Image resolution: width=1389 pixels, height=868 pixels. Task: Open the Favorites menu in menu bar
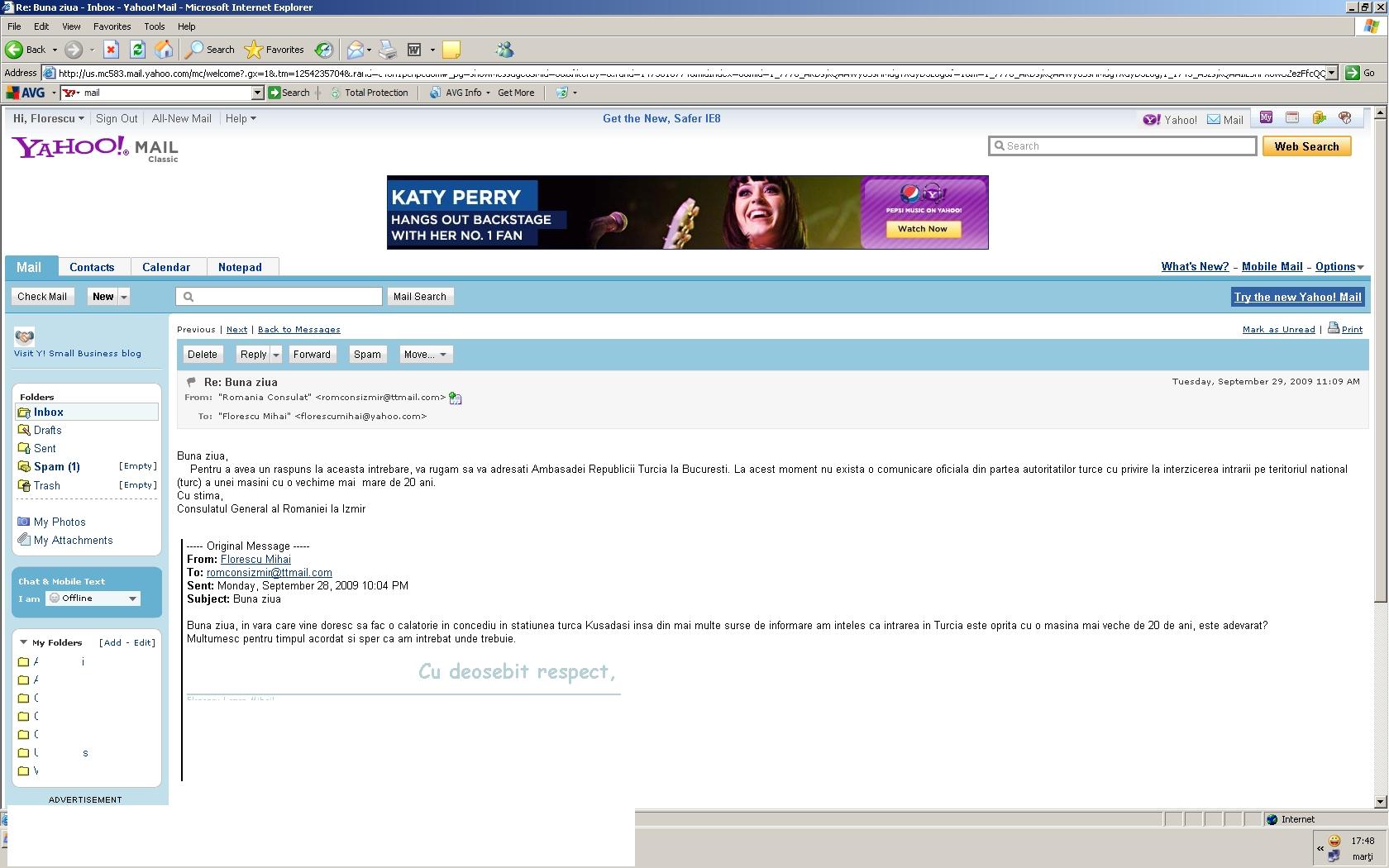pyautogui.click(x=112, y=26)
